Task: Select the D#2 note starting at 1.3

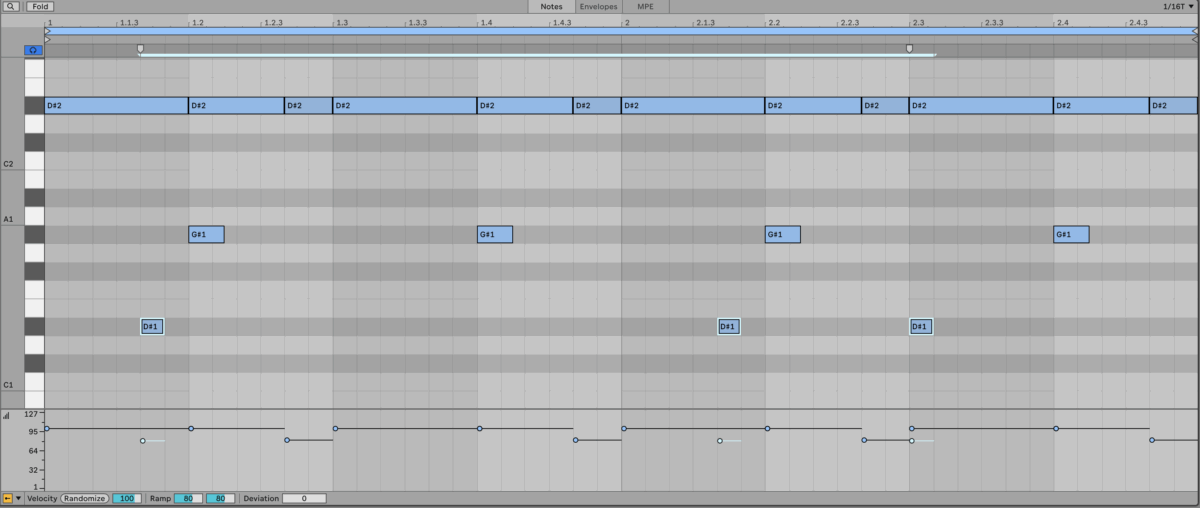Action: [405, 105]
